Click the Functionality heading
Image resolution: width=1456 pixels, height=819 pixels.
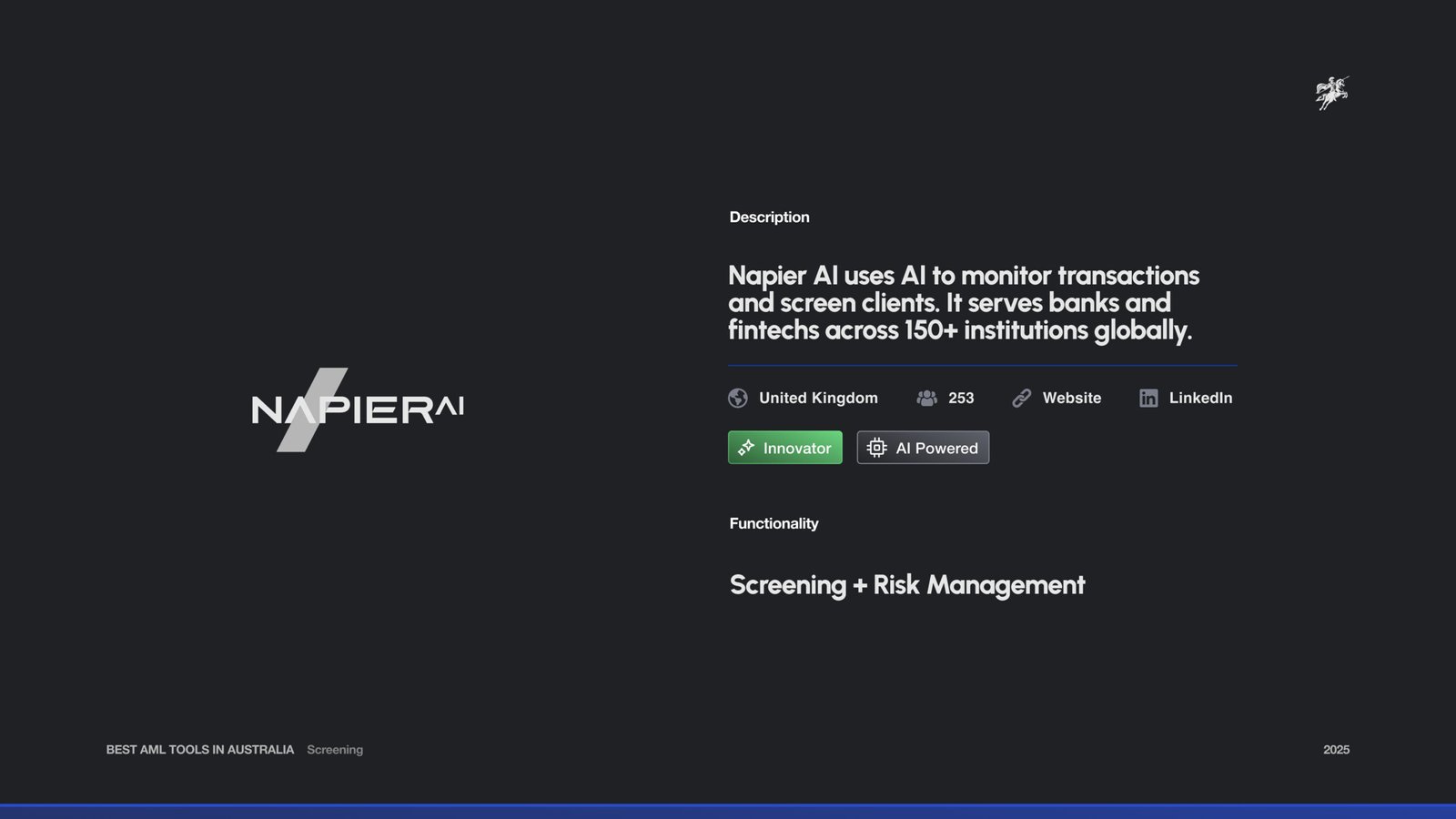tap(773, 523)
